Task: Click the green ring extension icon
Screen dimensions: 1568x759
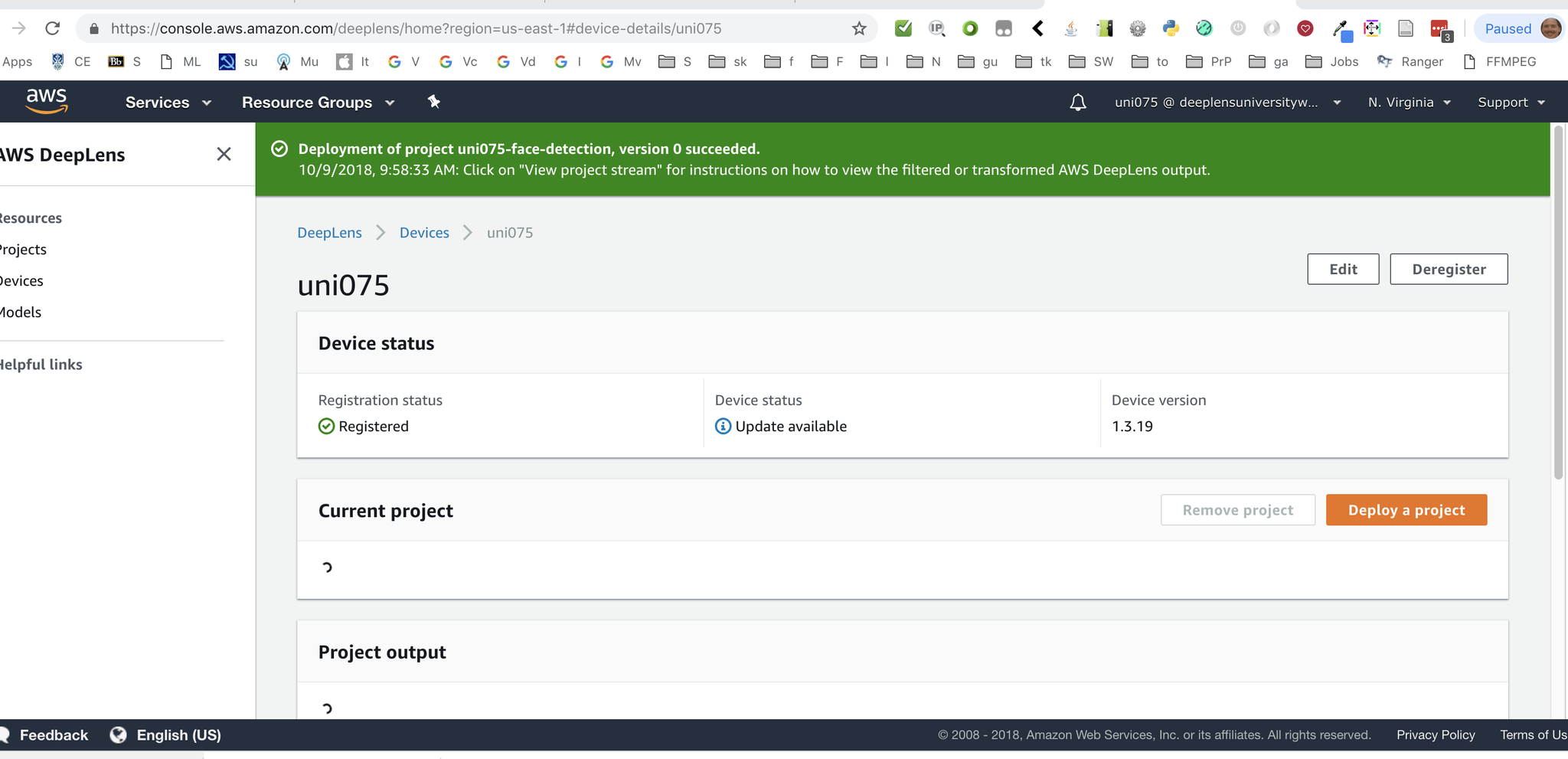Action: pyautogui.click(x=970, y=28)
